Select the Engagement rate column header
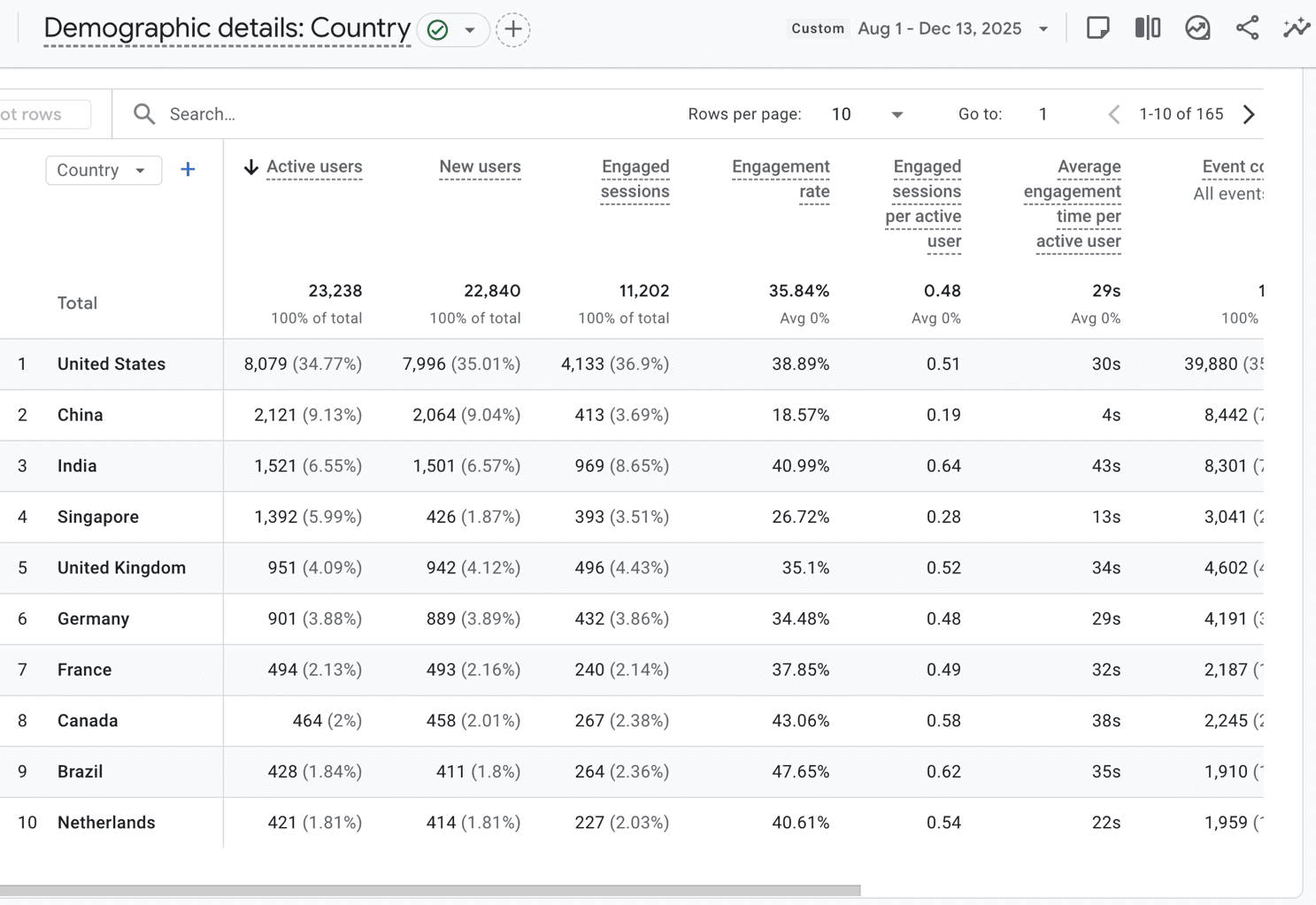Image resolution: width=1316 pixels, height=905 pixels. tap(781, 178)
